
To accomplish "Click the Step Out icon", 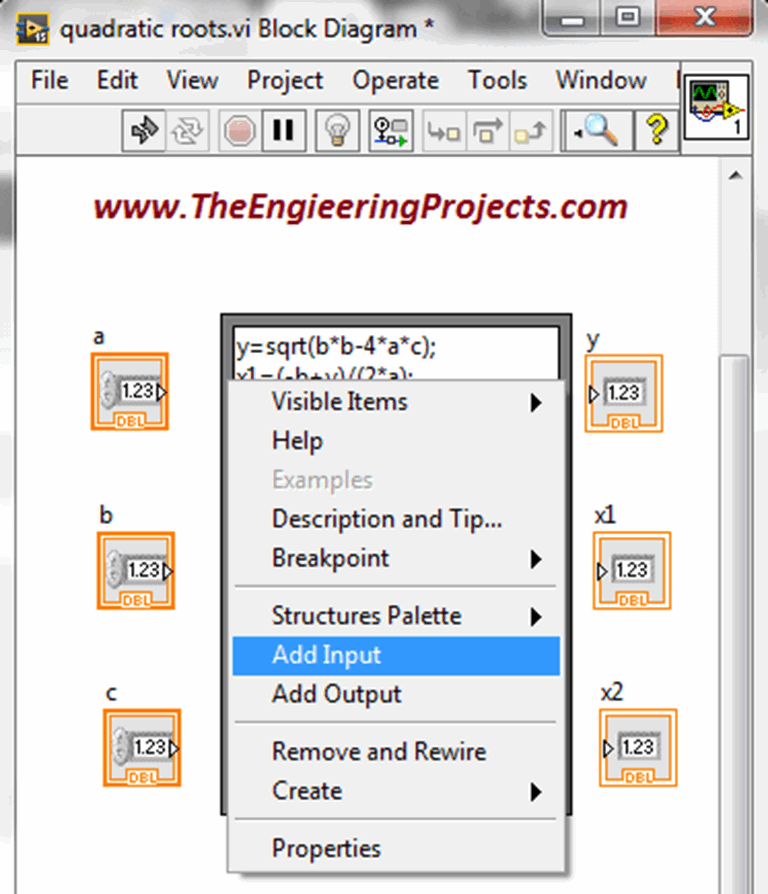I will tap(531, 130).
